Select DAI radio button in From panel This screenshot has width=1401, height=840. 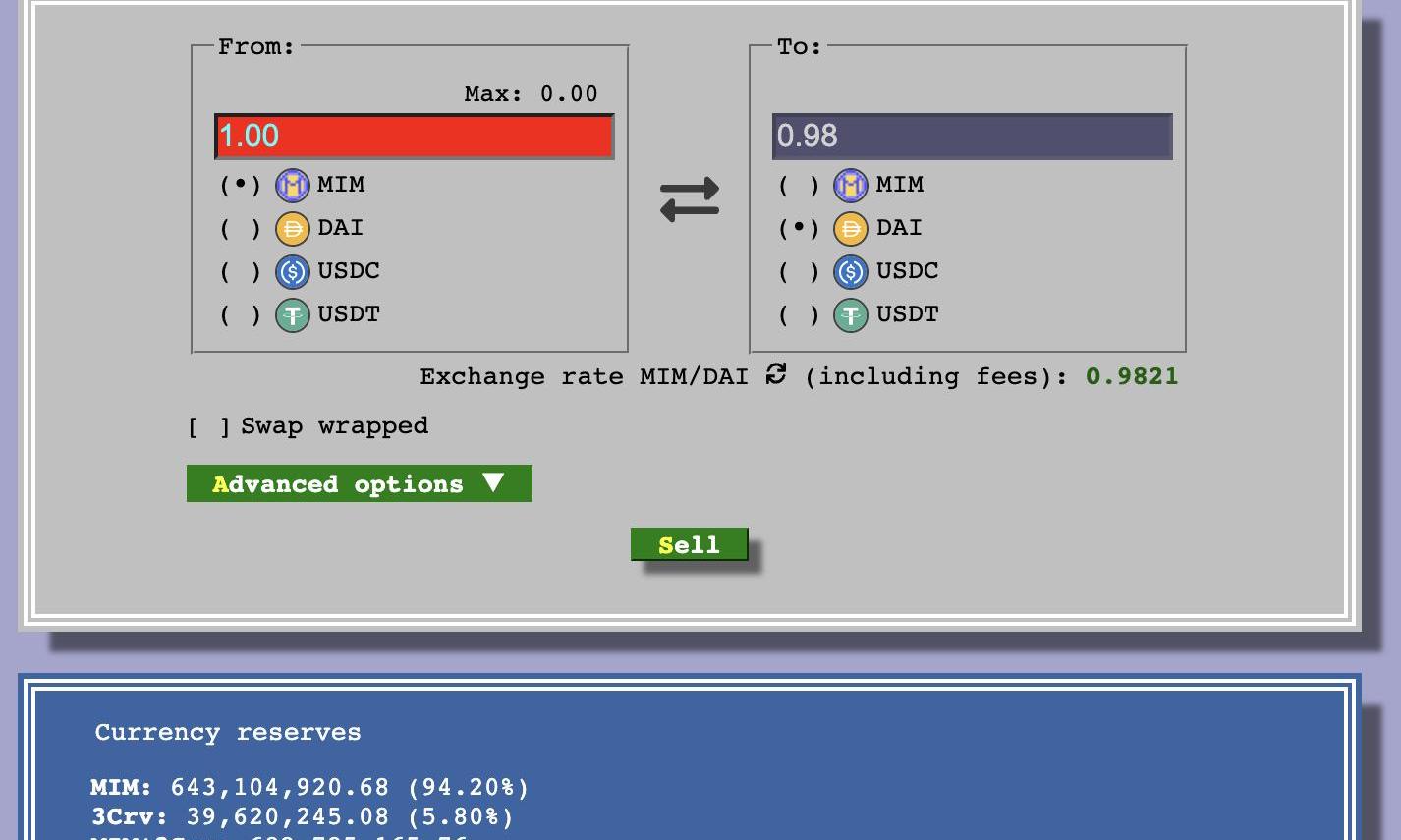240,229
